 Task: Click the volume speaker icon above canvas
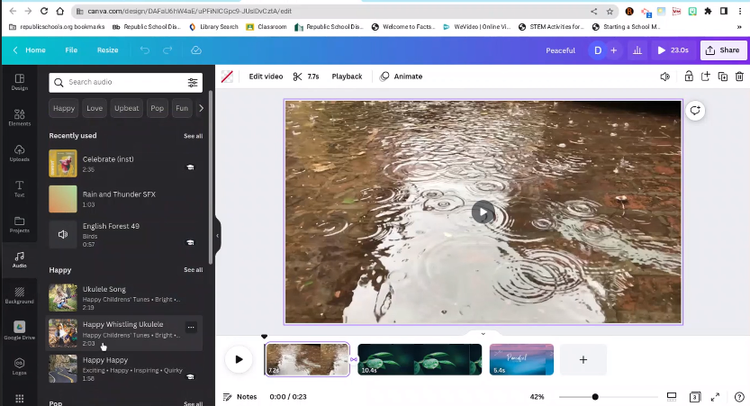coord(665,76)
